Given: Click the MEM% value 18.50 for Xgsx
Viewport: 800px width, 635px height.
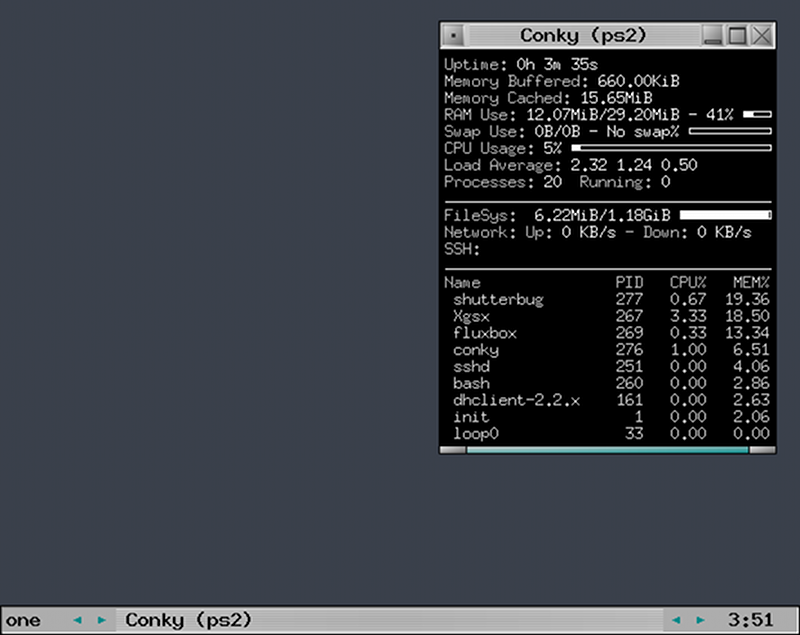Looking at the screenshot, I should coord(747,316).
